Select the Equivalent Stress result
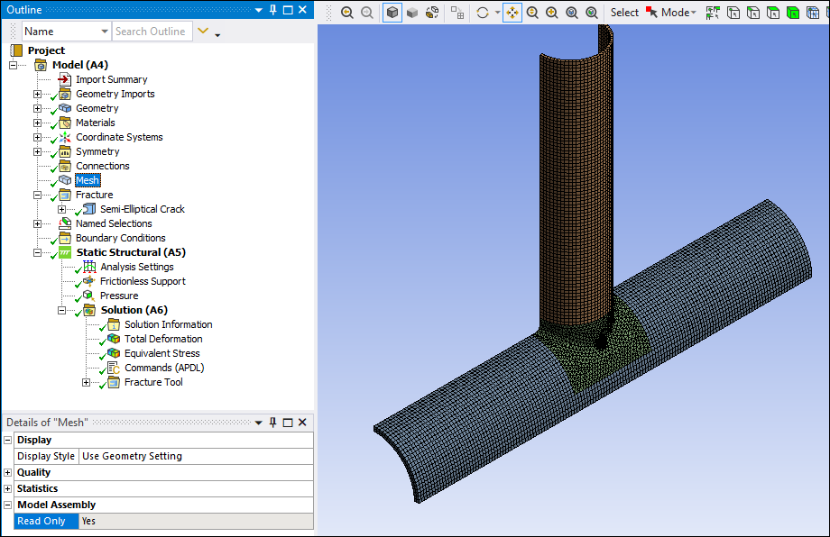 [x=162, y=353]
